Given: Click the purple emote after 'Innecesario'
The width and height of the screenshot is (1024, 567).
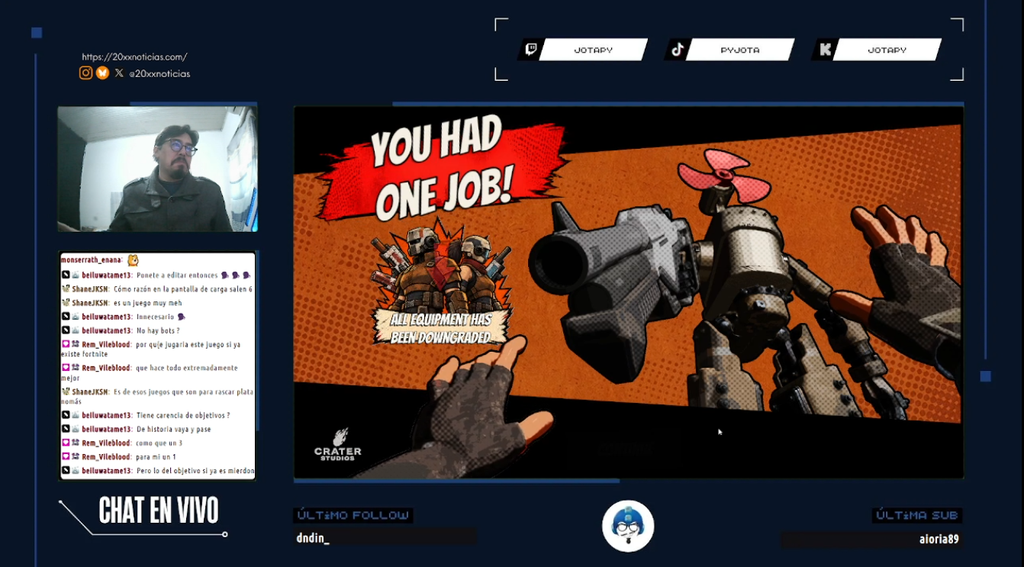Looking at the screenshot, I should pyautogui.click(x=181, y=317).
